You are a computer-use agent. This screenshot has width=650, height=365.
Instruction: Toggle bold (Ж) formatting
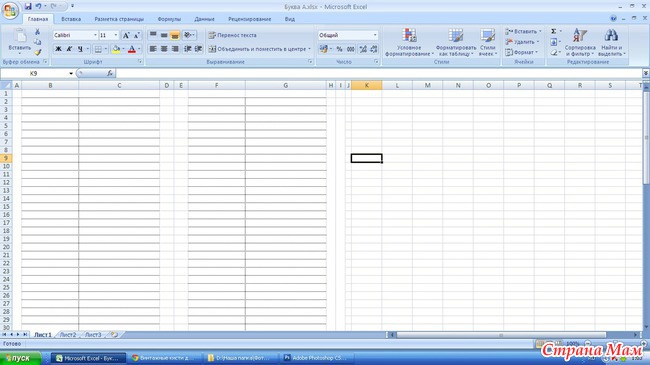click(x=58, y=49)
